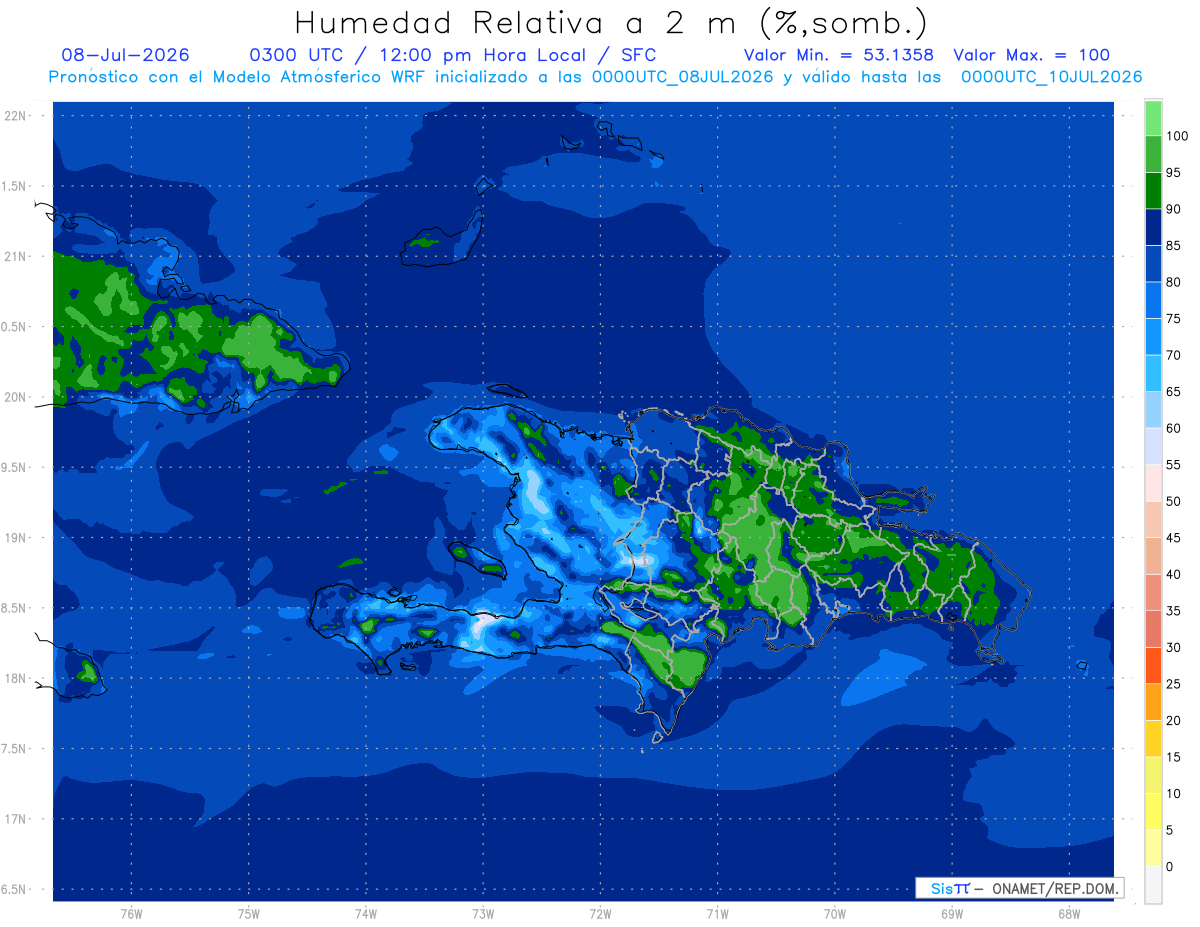Select the 69W longitude label
Viewport: 1200px width, 927px height.
[x=952, y=913]
